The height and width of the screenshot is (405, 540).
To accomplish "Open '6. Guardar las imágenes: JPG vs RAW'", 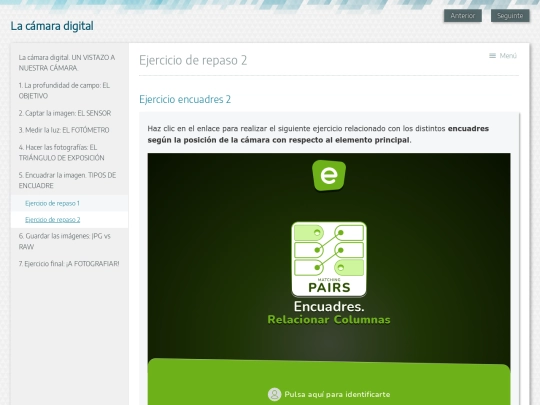I will [64, 241].
